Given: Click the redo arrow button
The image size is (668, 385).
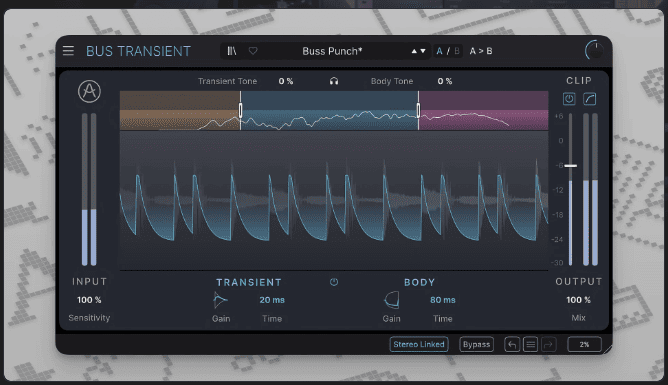Looking at the screenshot, I should (x=549, y=344).
